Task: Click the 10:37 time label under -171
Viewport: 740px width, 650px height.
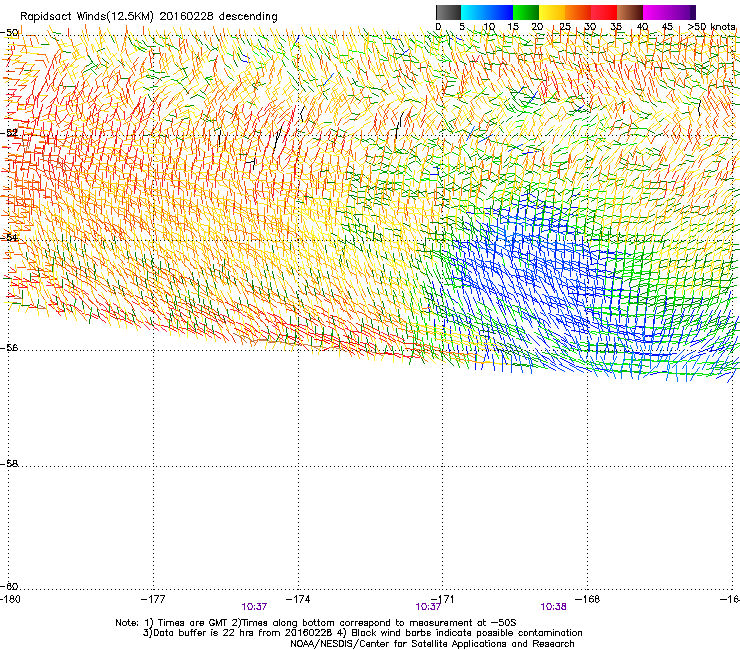Action: click(x=428, y=607)
